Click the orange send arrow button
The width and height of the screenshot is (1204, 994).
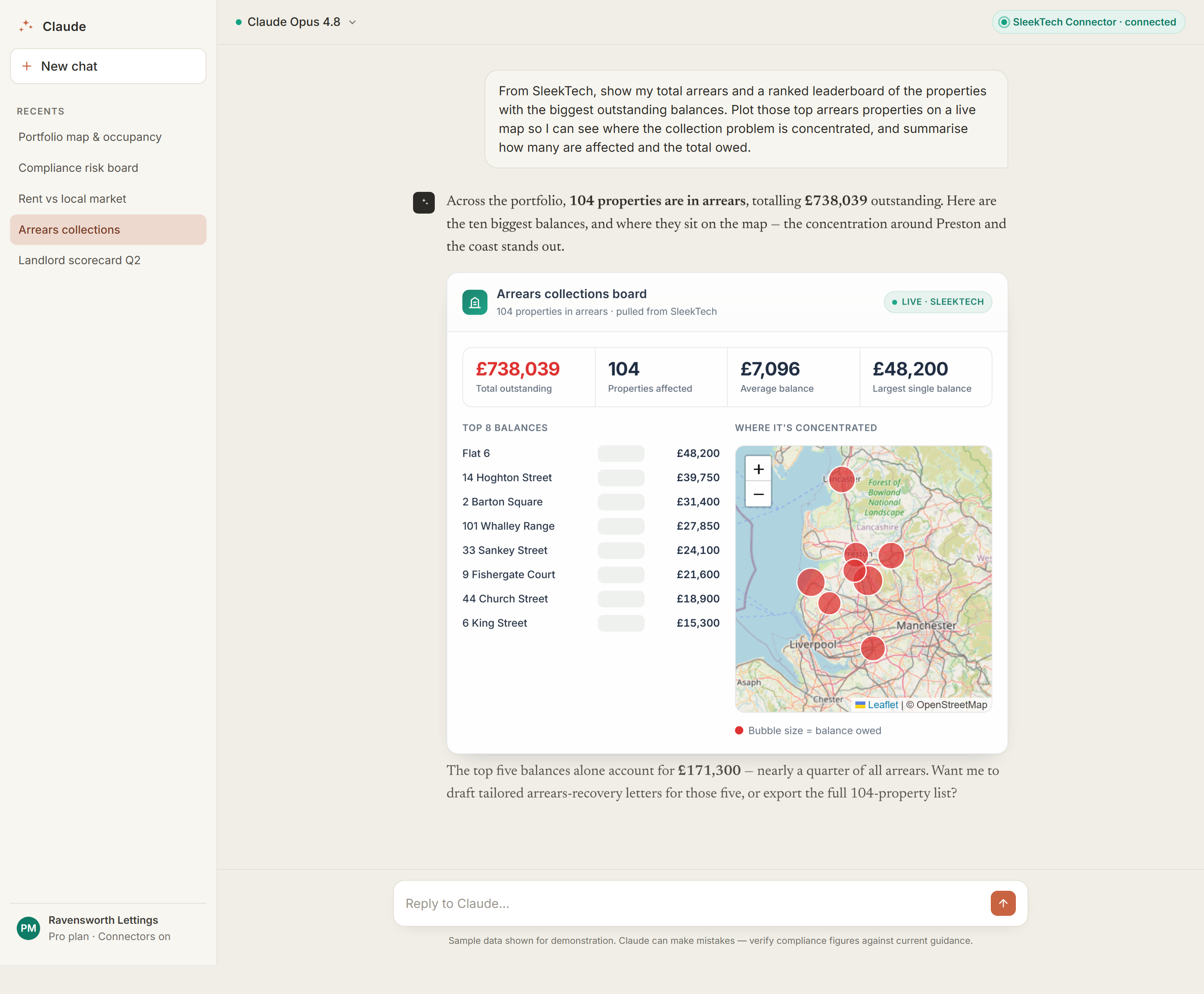tap(1003, 903)
